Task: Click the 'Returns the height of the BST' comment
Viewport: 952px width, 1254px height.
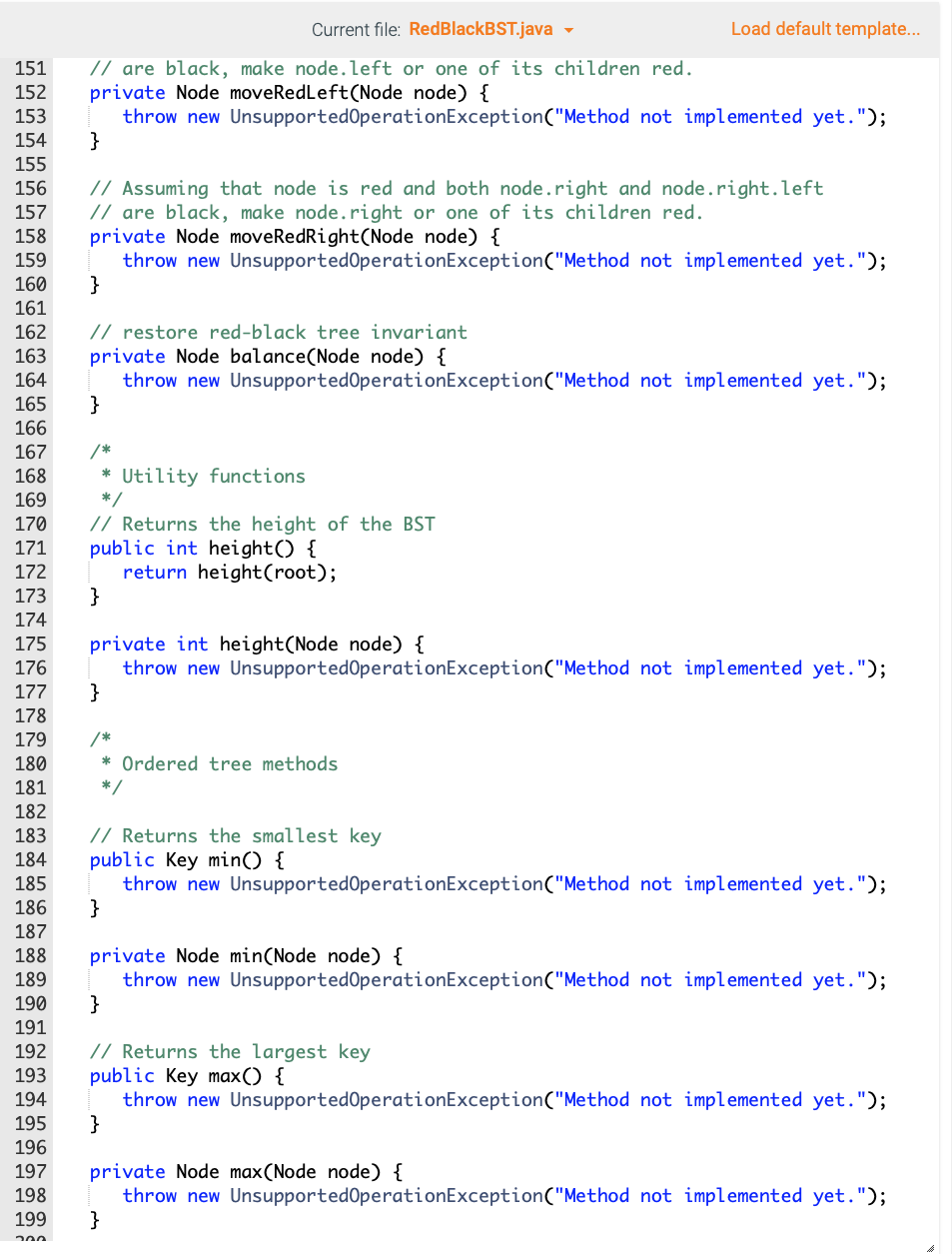Action: 263,525
